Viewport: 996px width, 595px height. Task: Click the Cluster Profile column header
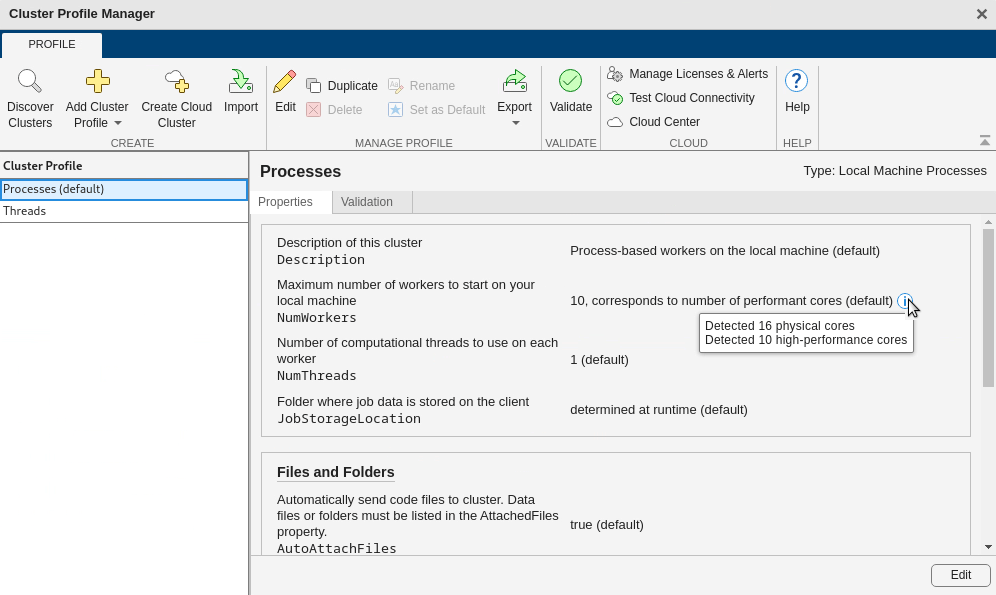coord(124,166)
